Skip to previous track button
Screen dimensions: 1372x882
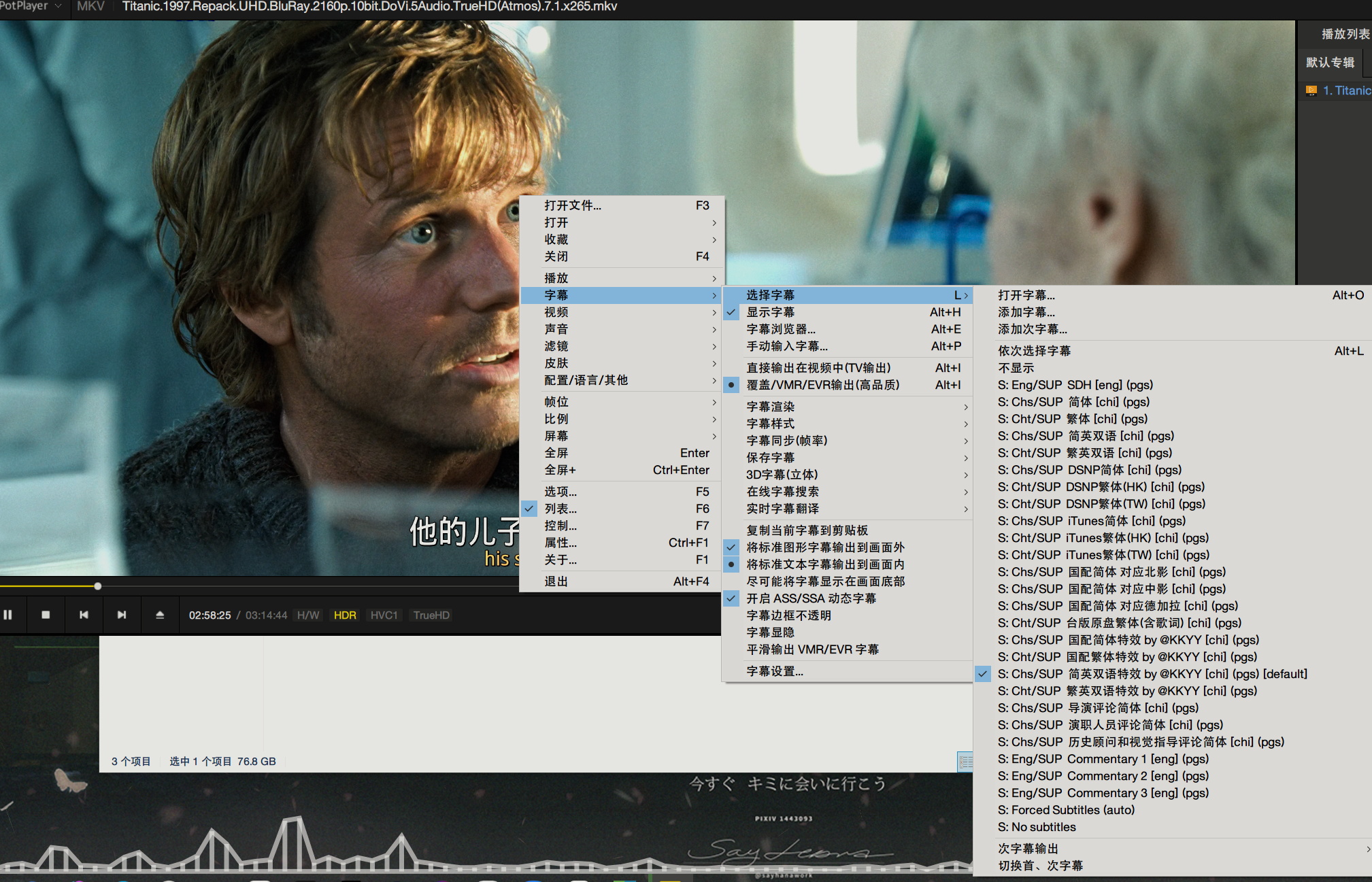point(84,615)
